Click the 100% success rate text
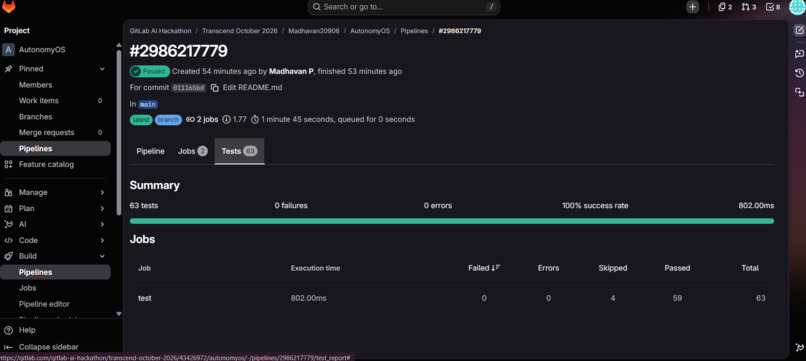The height and width of the screenshot is (361, 806). click(595, 206)
